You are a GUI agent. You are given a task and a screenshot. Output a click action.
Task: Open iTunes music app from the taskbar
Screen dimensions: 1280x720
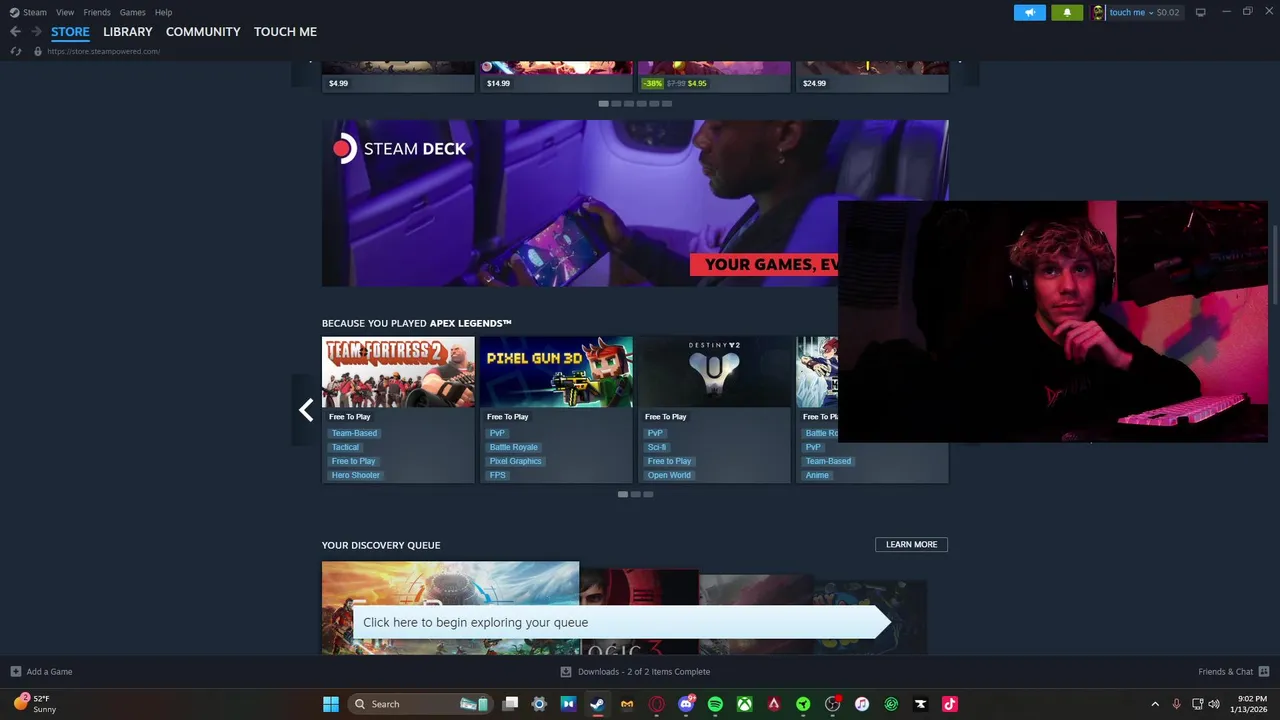coord(862,704)
